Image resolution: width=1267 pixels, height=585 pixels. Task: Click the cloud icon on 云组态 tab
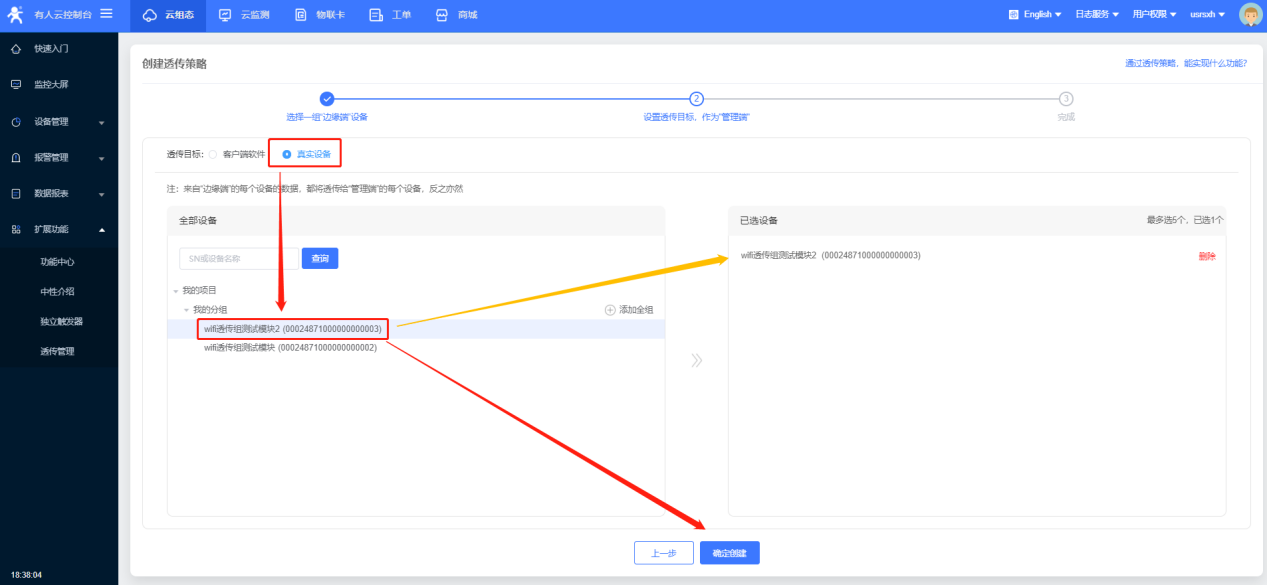click(x=150, y=15)
